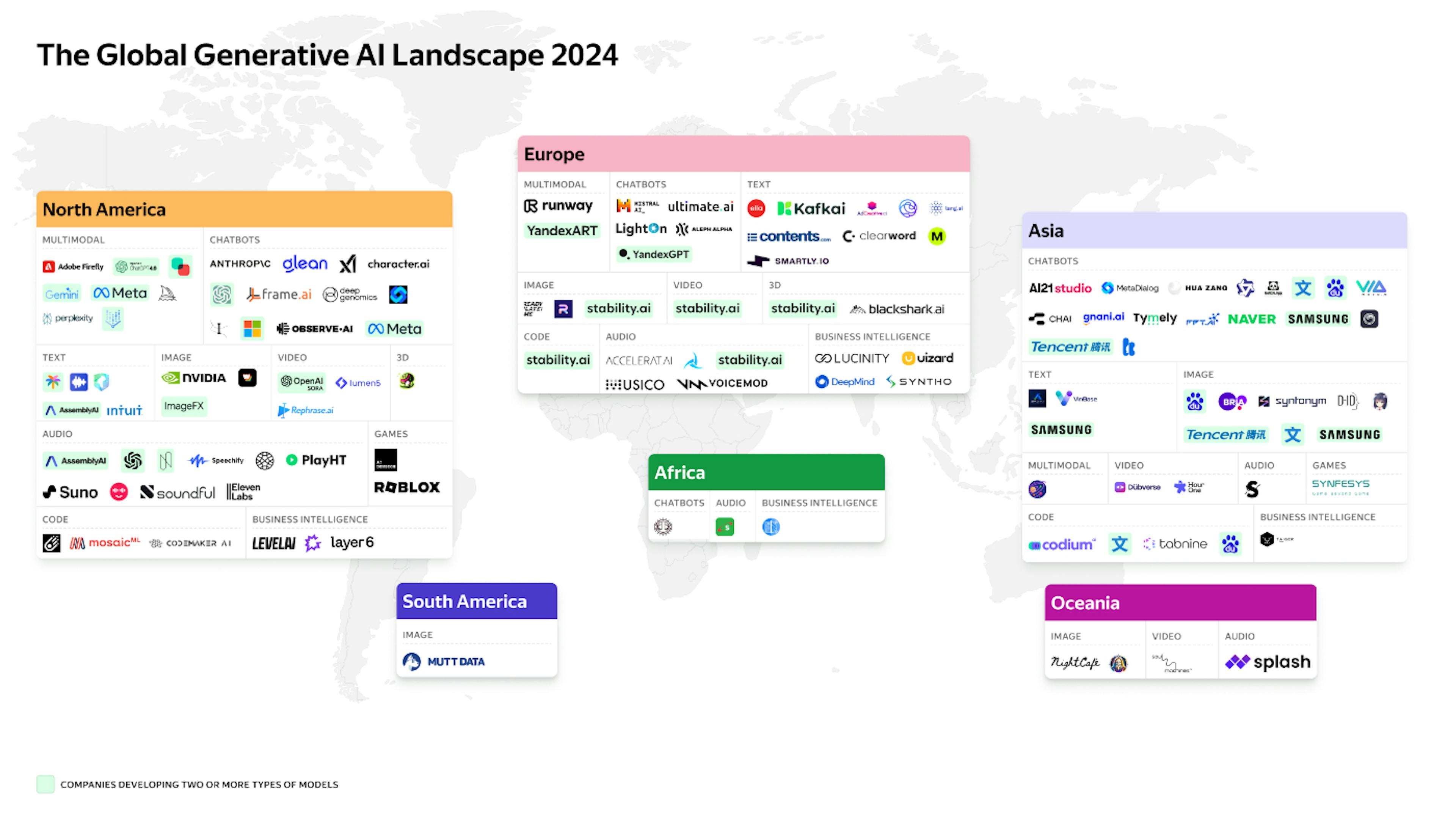The image size is (1456, 819).
Task: Click the stability.ai entry under Europe Code
Action: 559,360
